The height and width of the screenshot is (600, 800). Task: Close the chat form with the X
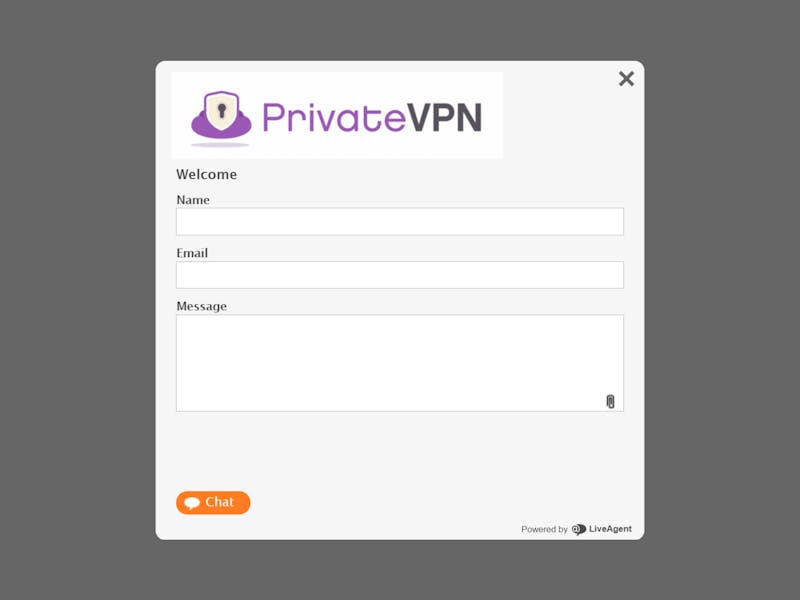[626, 79]
